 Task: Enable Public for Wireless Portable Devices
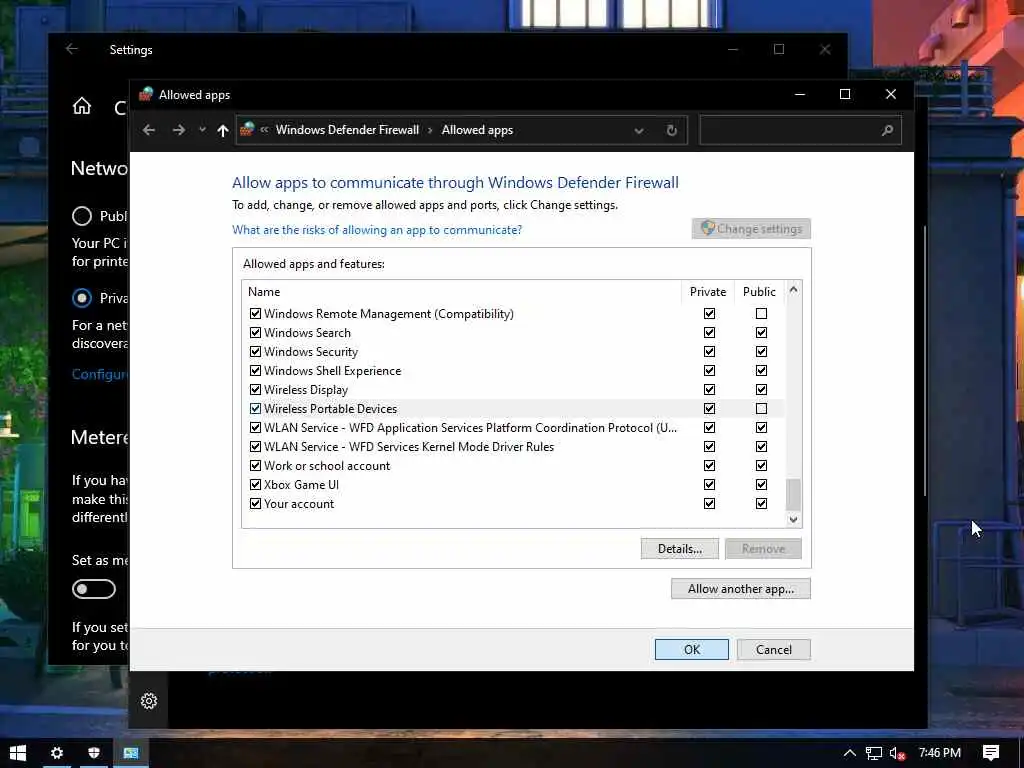761,408
